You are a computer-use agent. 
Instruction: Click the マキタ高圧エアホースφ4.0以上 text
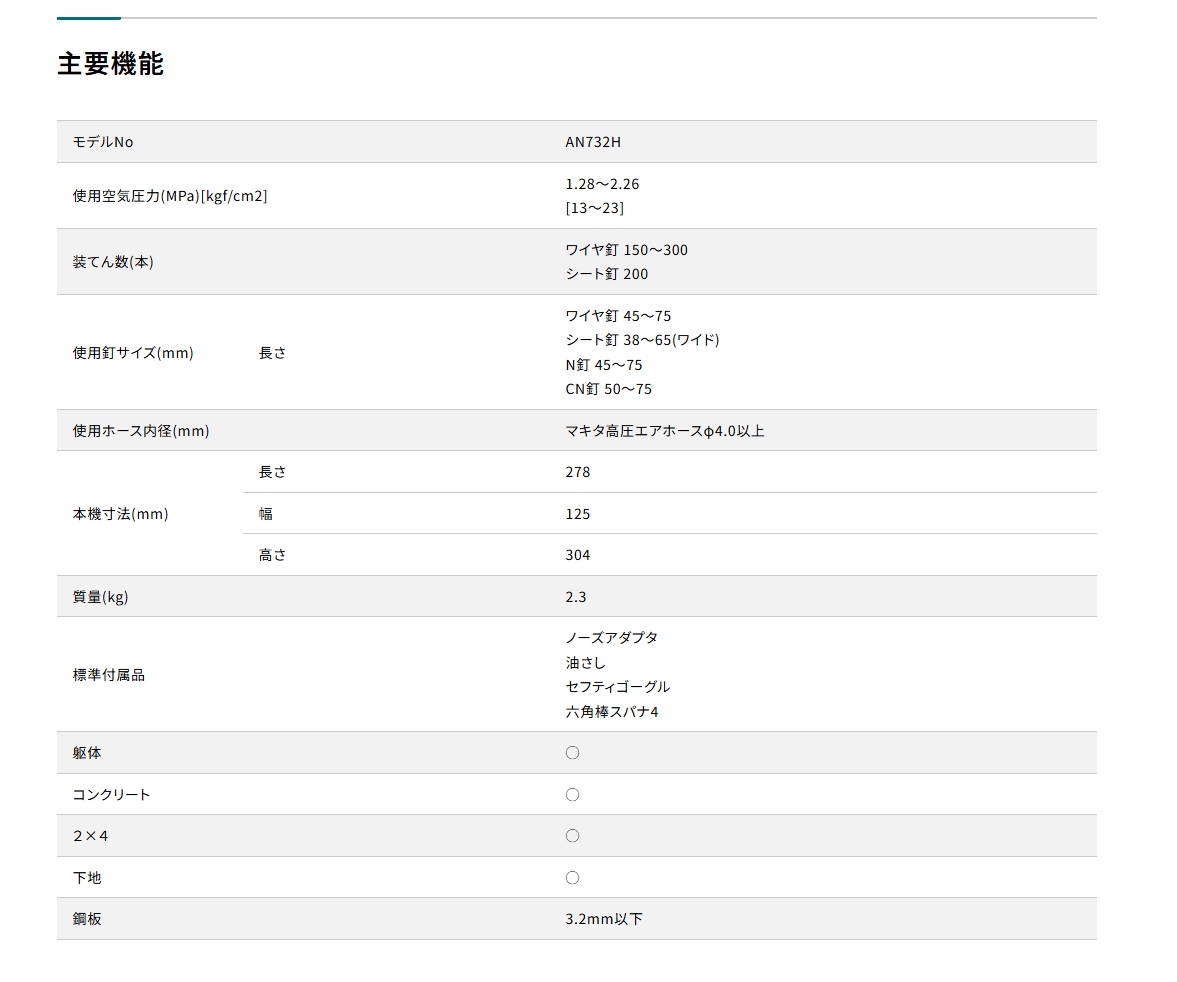665,431
